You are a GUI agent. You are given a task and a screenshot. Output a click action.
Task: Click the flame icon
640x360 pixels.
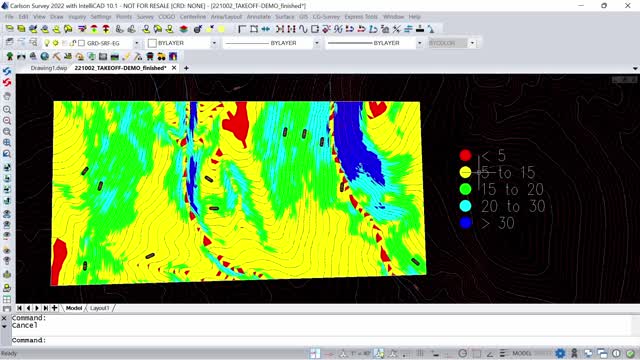pyautogui.click(x=173, y=56)
